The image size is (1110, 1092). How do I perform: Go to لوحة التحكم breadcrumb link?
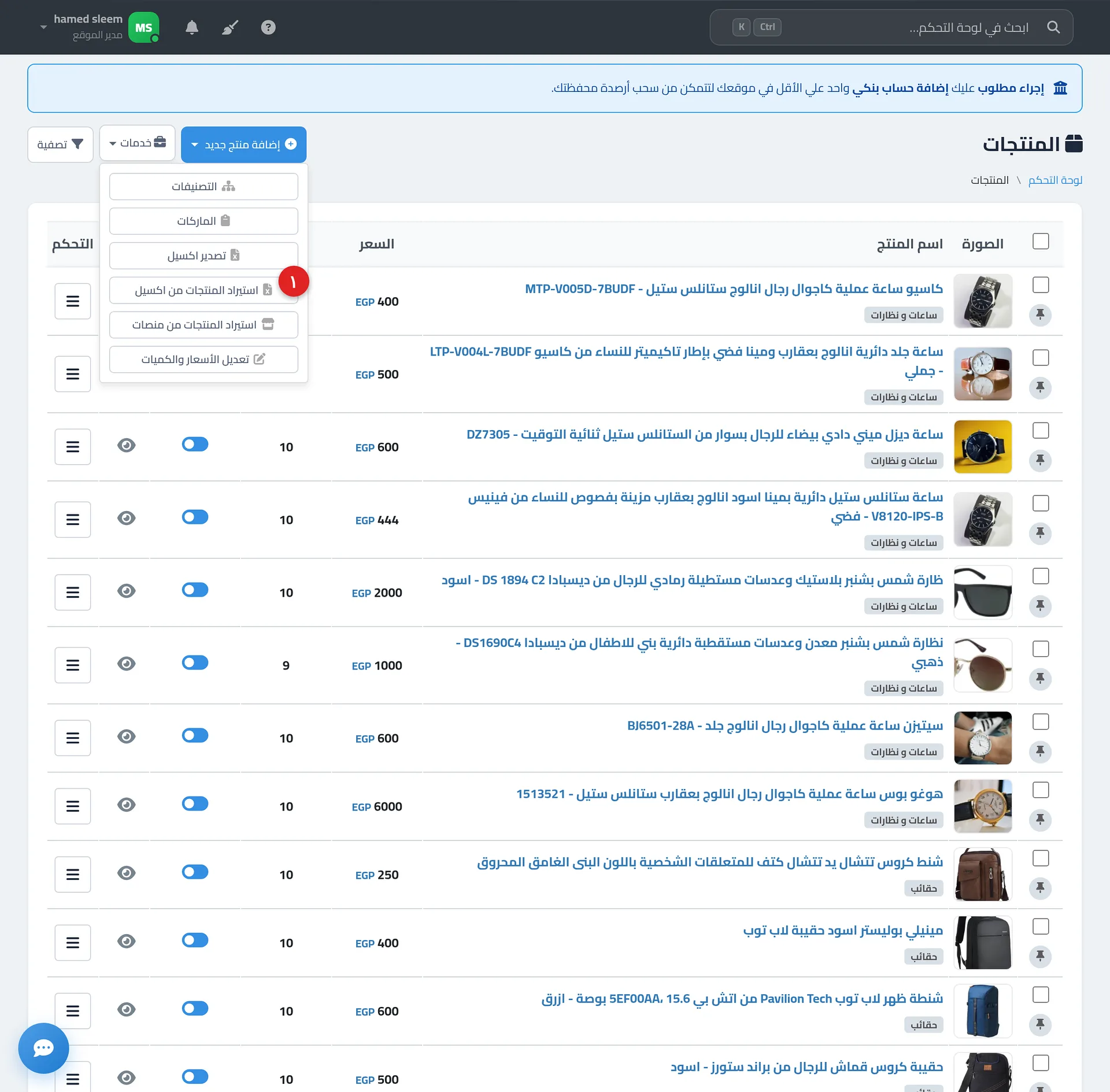pyautogui.click(x=1055, y=180)
